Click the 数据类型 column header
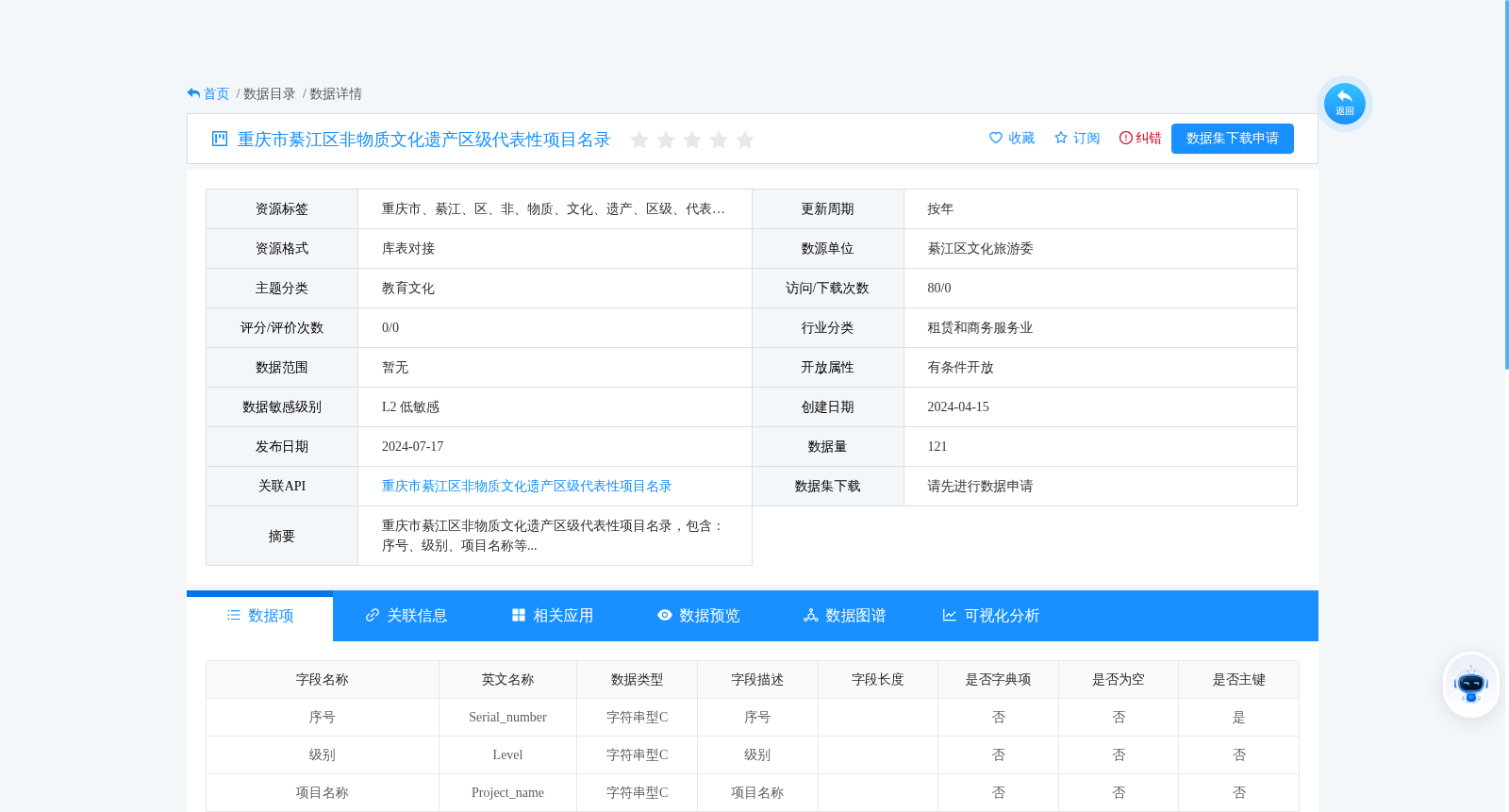The image size is (1509, 812). pyautogui.click(x=638, y=680)
